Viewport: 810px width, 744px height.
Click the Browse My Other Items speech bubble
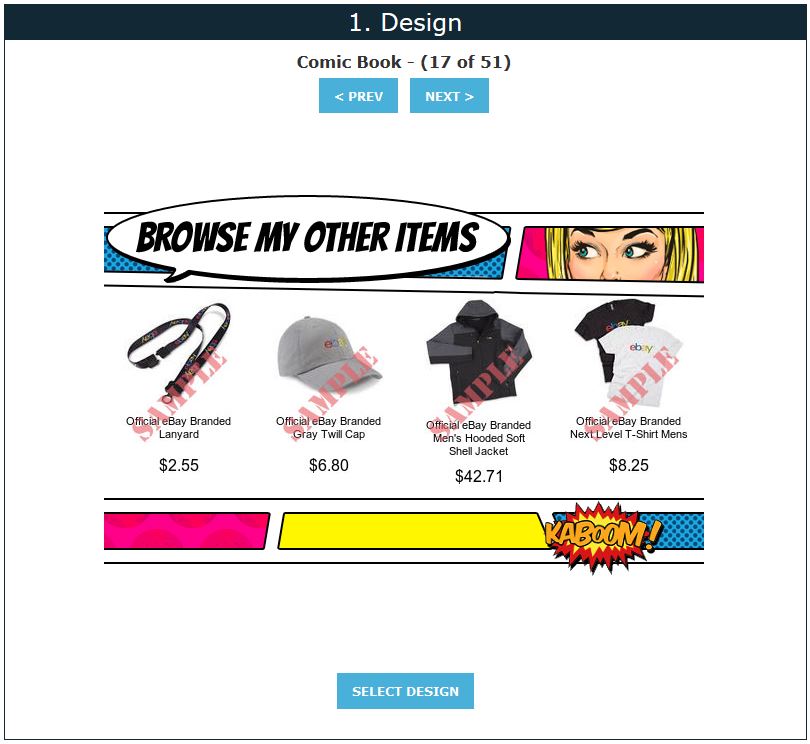coord(308,239)
